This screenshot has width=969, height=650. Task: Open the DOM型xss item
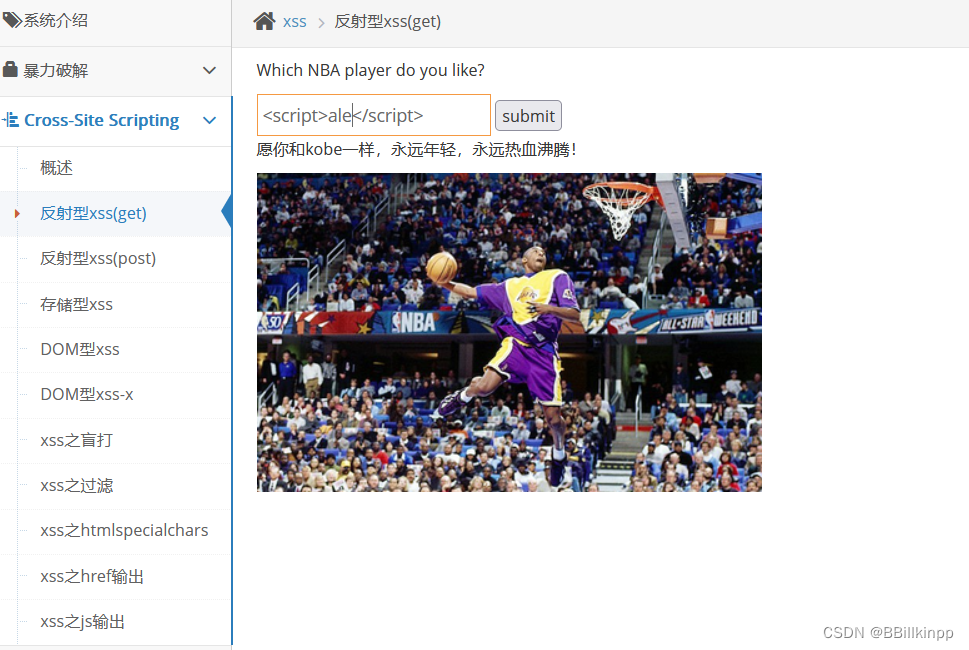(x=80, y=349)
